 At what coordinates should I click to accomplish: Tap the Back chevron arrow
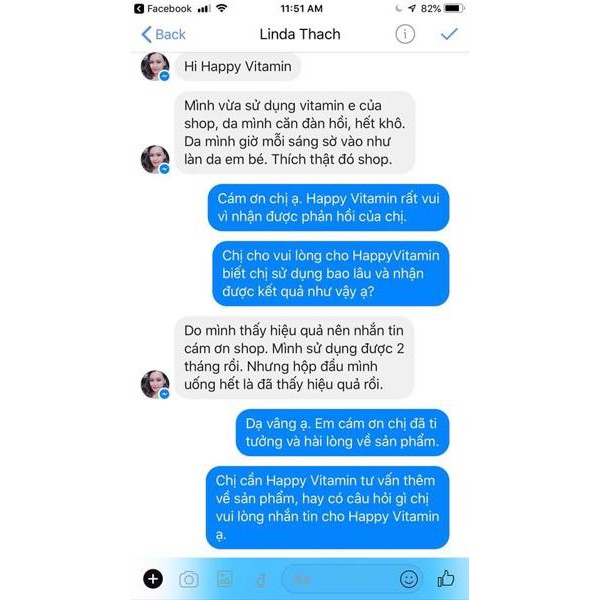[x=147, y=34]
